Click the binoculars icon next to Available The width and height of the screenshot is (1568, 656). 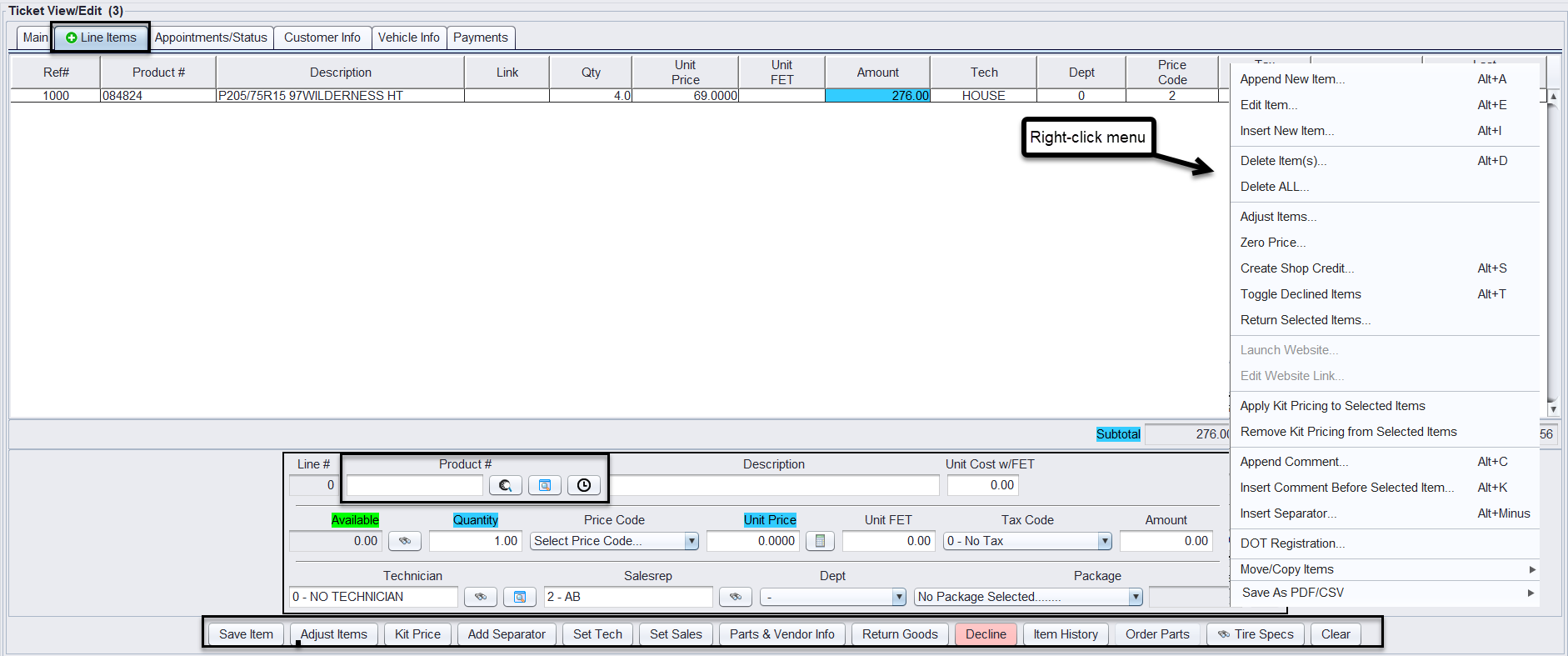tap(405, 541)
